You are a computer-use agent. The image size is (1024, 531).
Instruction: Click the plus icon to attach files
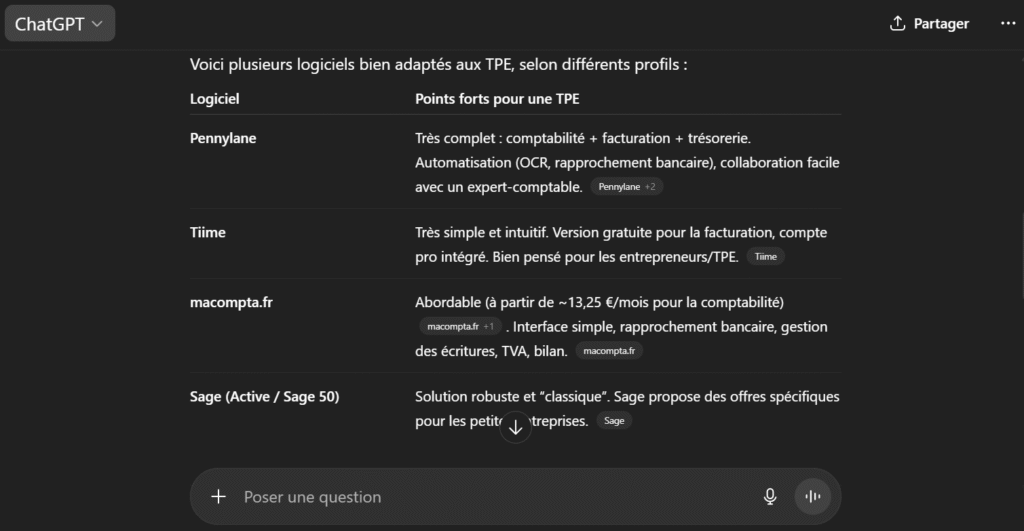pyautogui.click(x=218, y=497)
